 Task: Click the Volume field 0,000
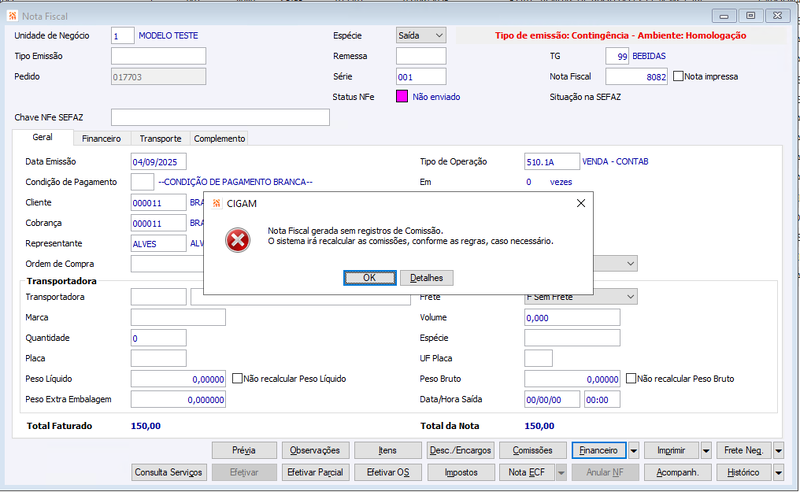[x=572, y=317]
